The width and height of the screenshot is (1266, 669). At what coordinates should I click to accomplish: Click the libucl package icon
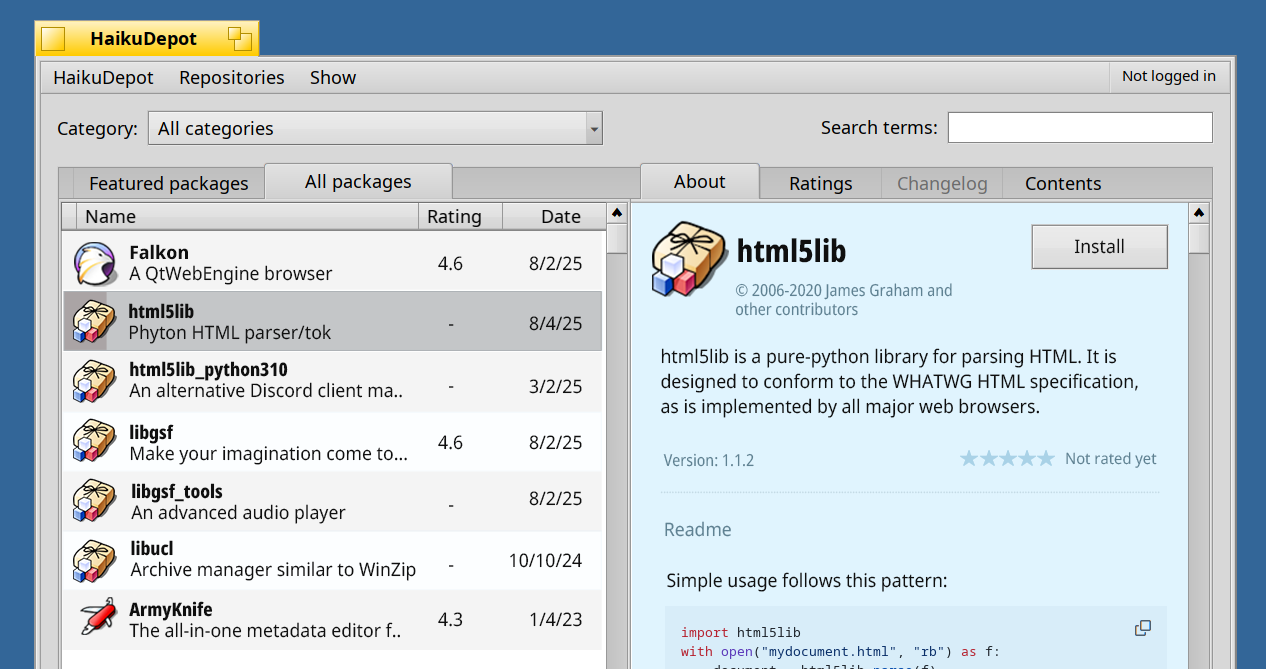tap(95, 560)
